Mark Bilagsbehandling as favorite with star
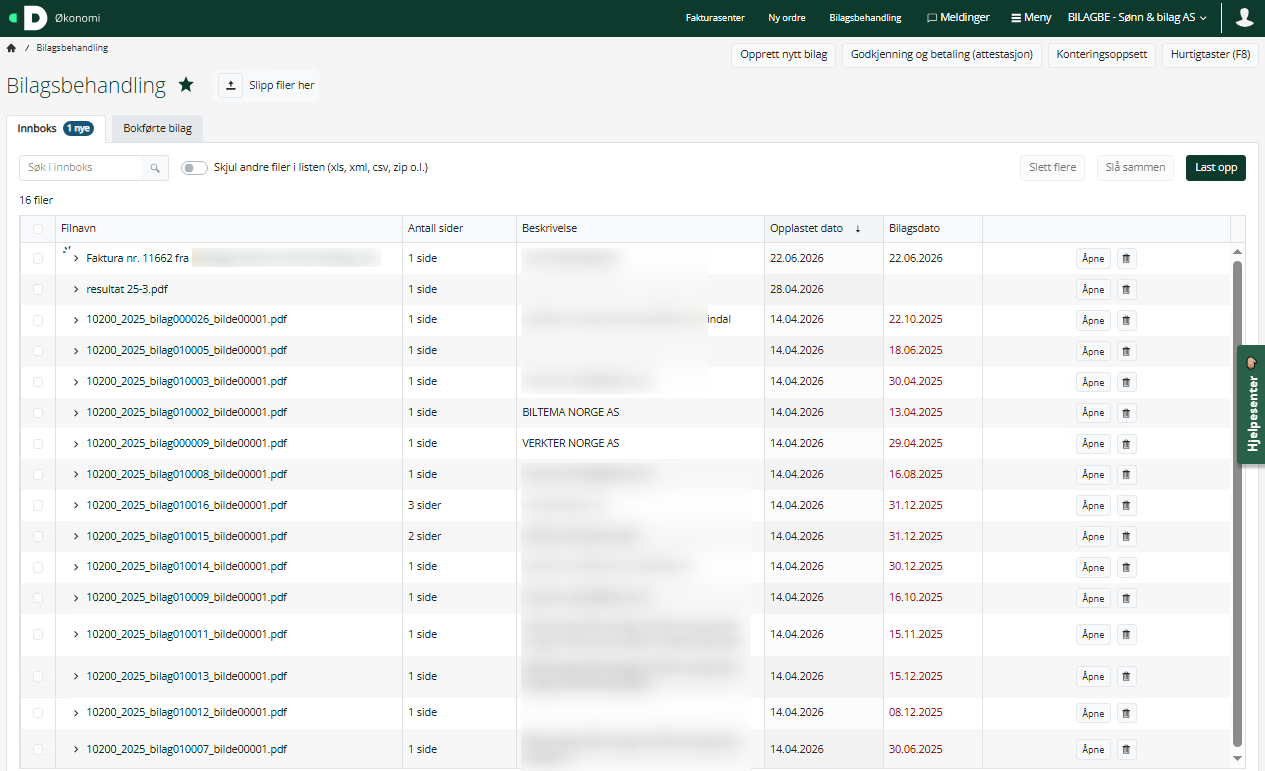The image size is (1265, 771). (x=186, y=85)
